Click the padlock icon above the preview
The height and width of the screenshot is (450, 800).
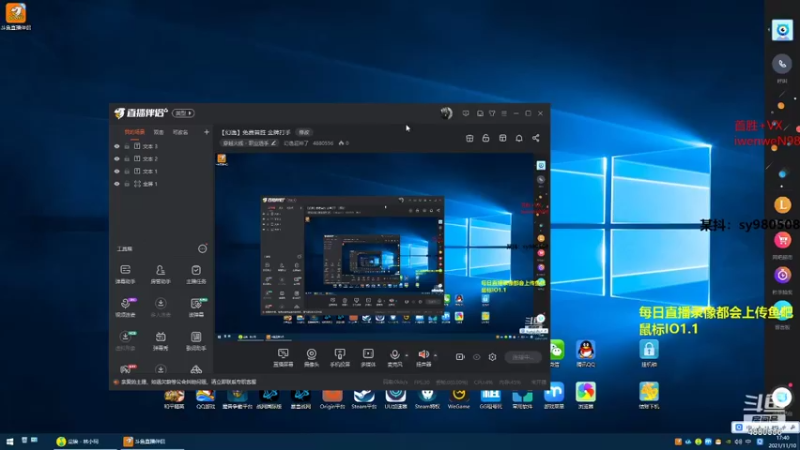486,138
